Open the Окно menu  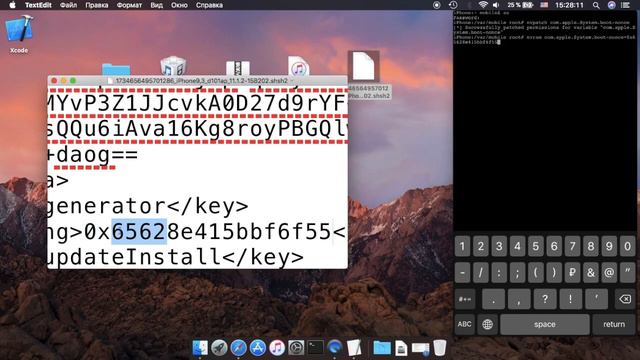click(179, 5)
